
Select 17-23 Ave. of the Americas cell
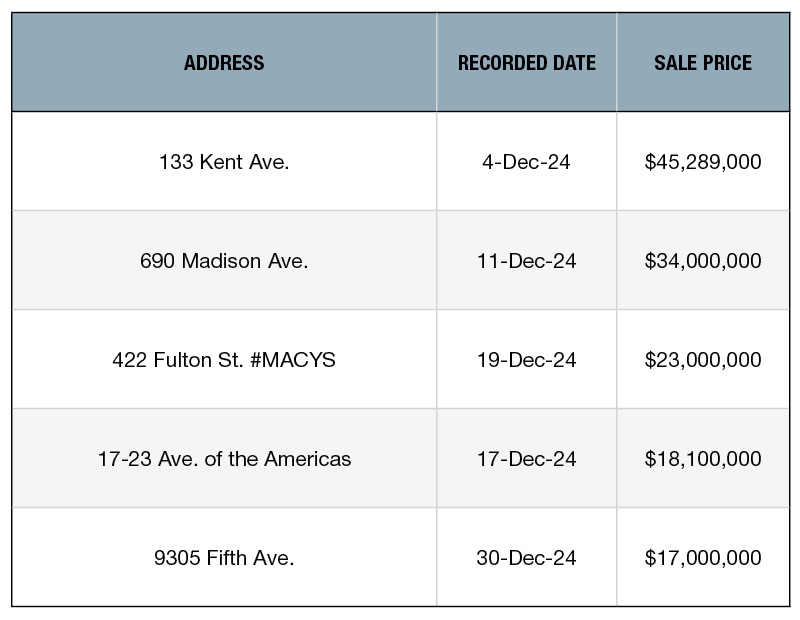click(224, 459)
